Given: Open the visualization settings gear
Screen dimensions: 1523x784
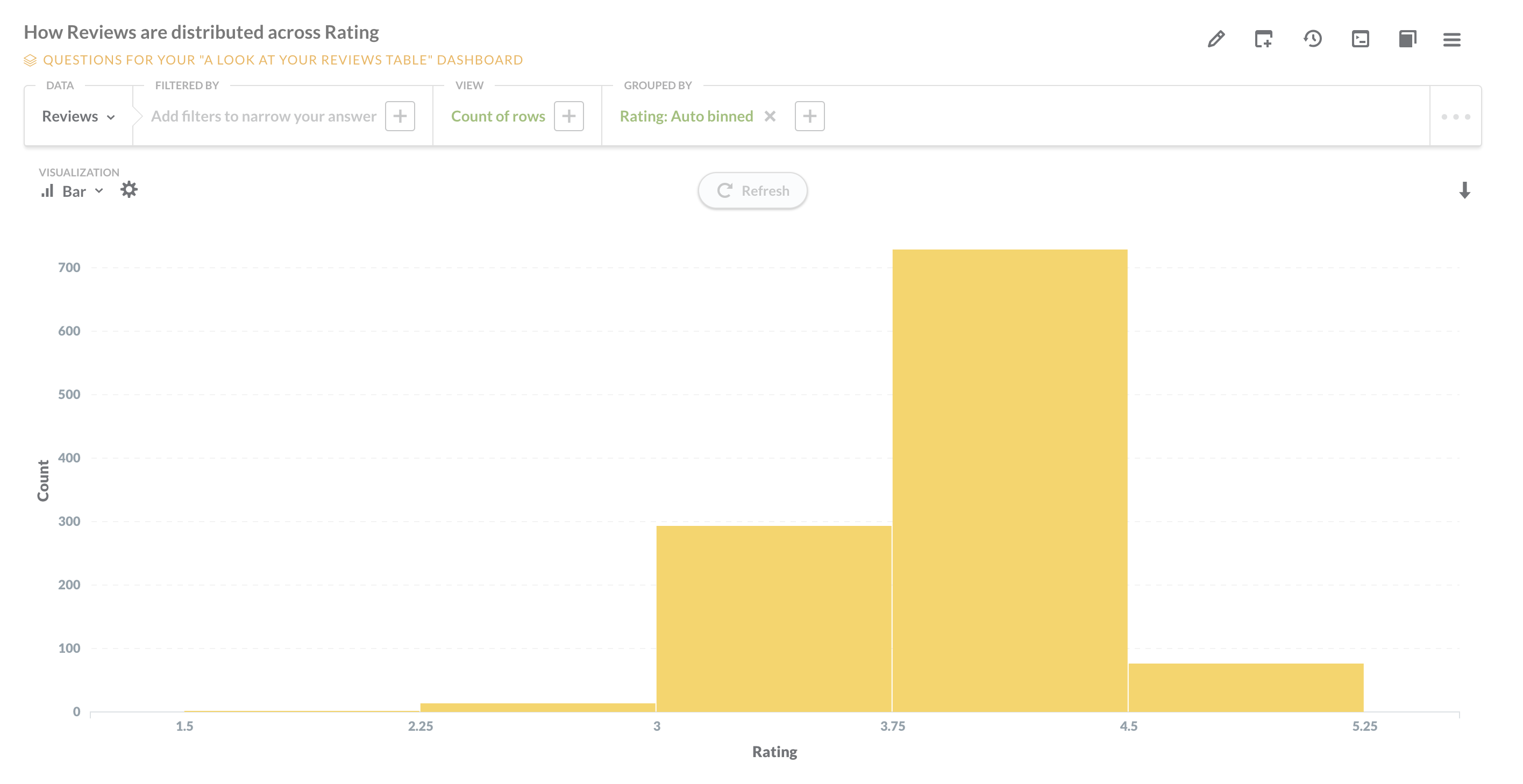Looking at the screenshot, I should (x=130, y=190).
